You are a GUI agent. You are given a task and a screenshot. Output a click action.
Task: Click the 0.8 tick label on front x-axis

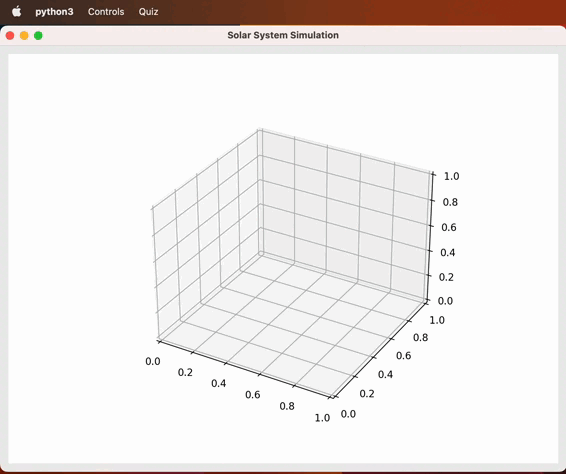click(x=287, y=406)
